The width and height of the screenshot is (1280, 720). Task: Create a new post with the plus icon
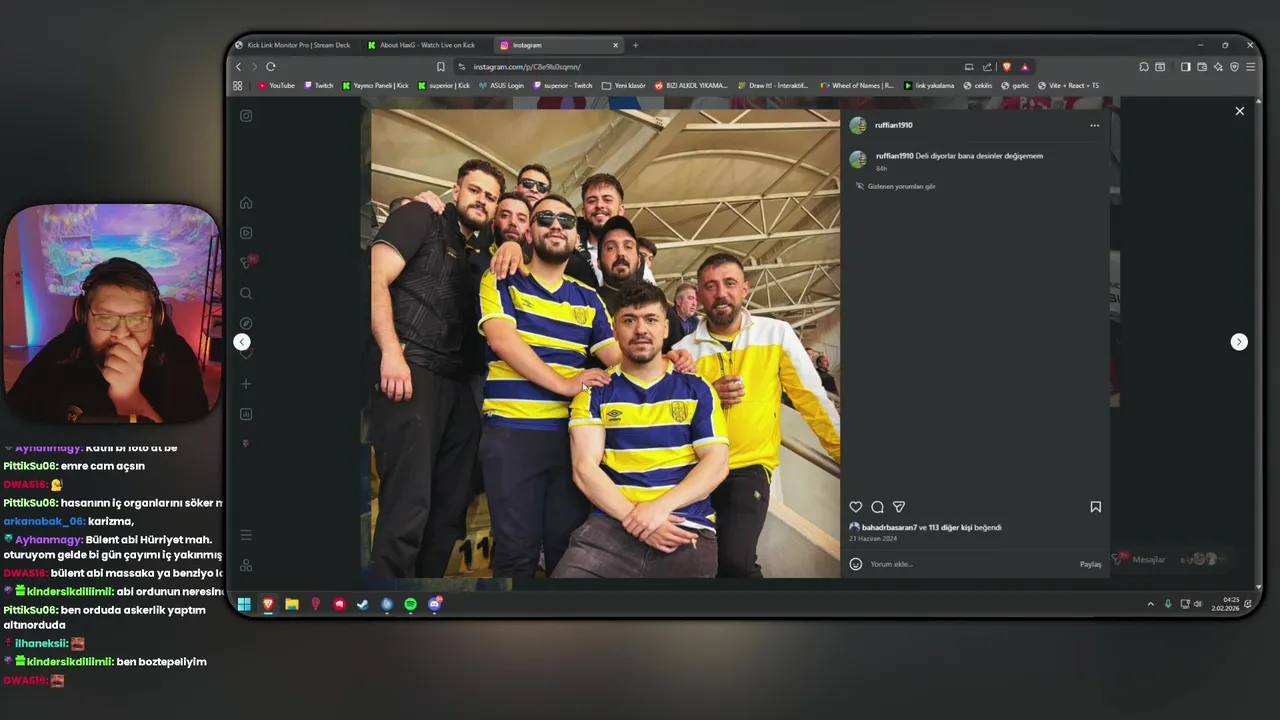click(246, 384)
